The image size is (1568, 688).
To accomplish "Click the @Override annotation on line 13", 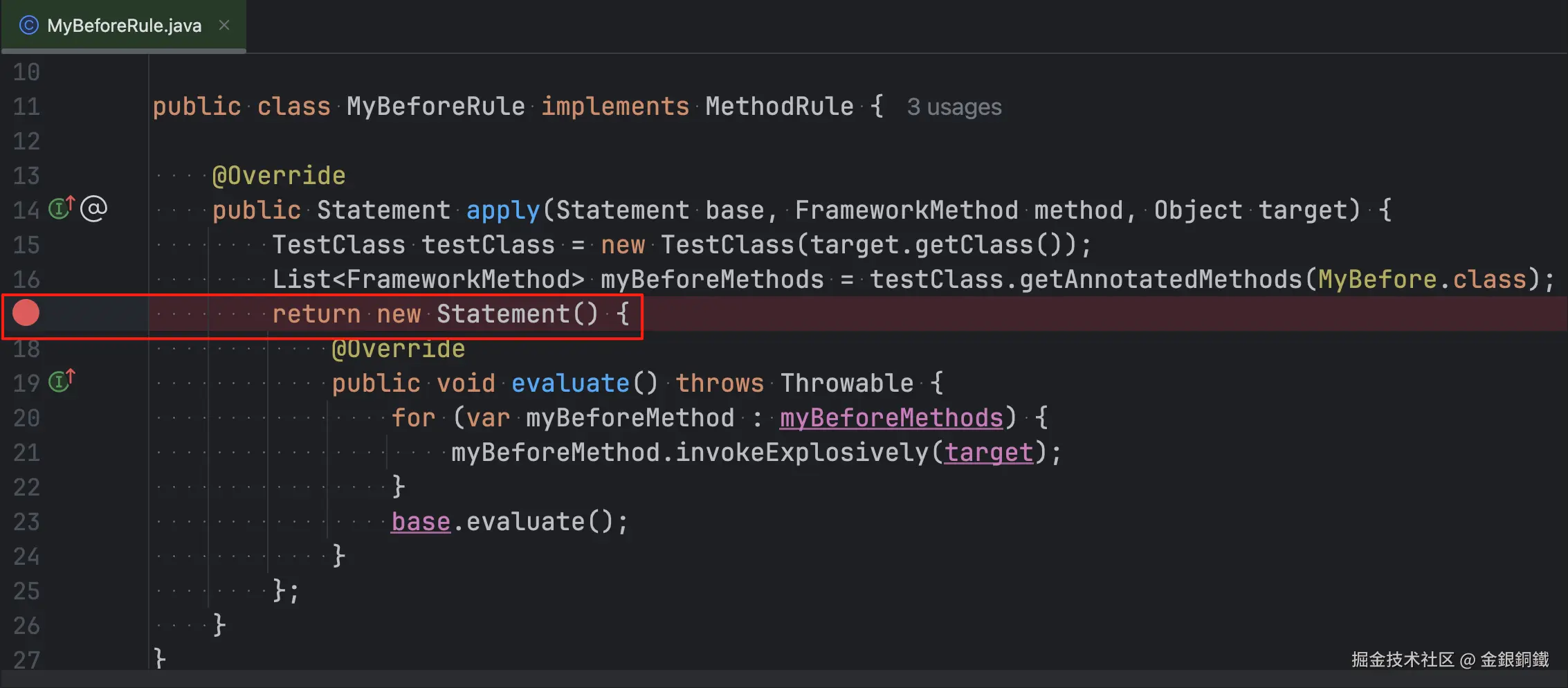I will 278,176.
